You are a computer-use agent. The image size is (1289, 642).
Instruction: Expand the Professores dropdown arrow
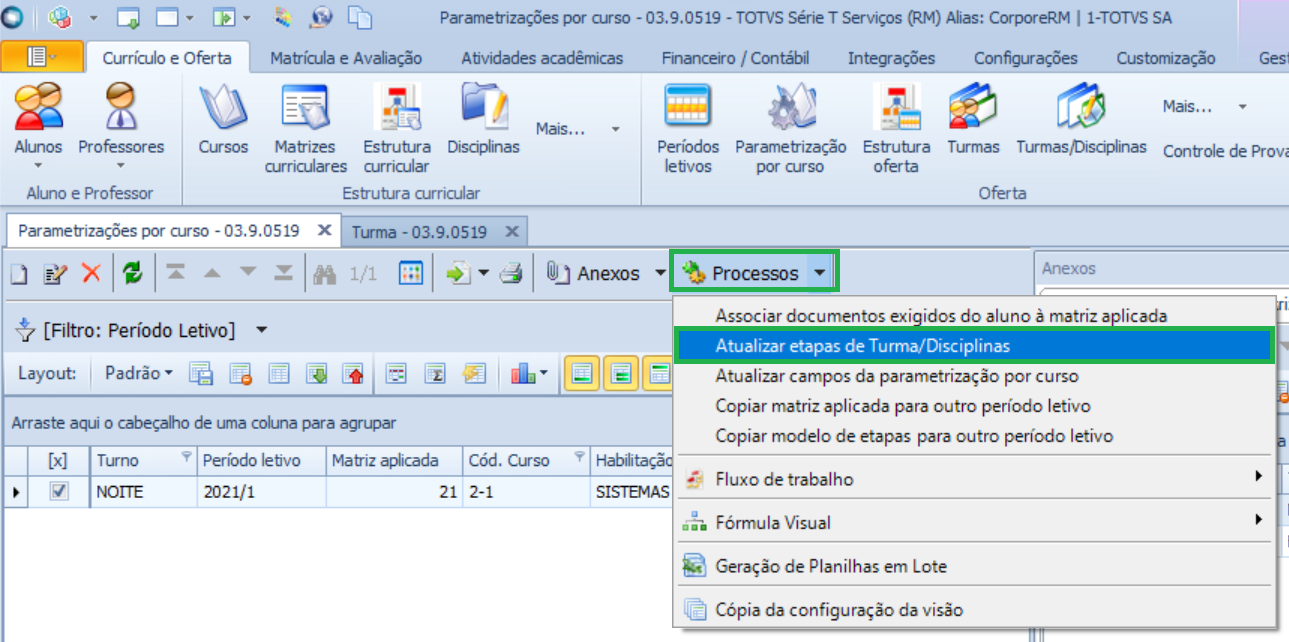point(121,166)
